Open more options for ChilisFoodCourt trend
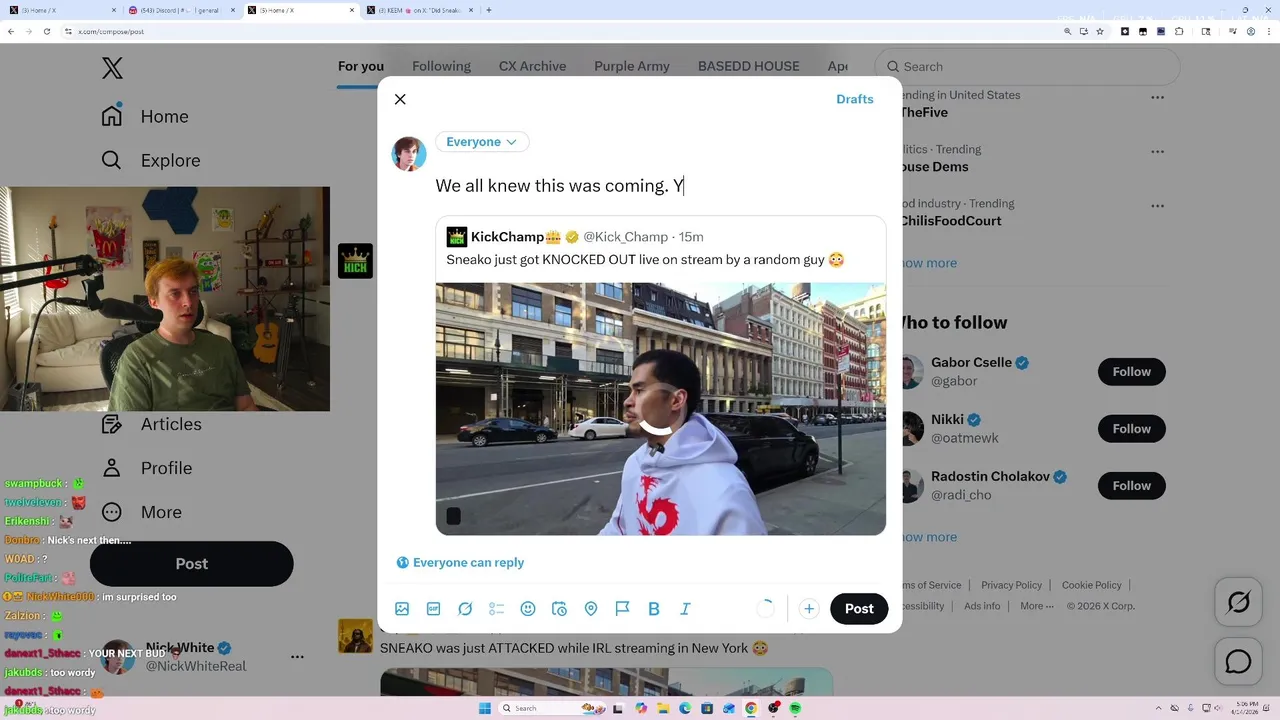This screenshot has width=1280, height=720. pyautogui.click(x=1157, y=206)
